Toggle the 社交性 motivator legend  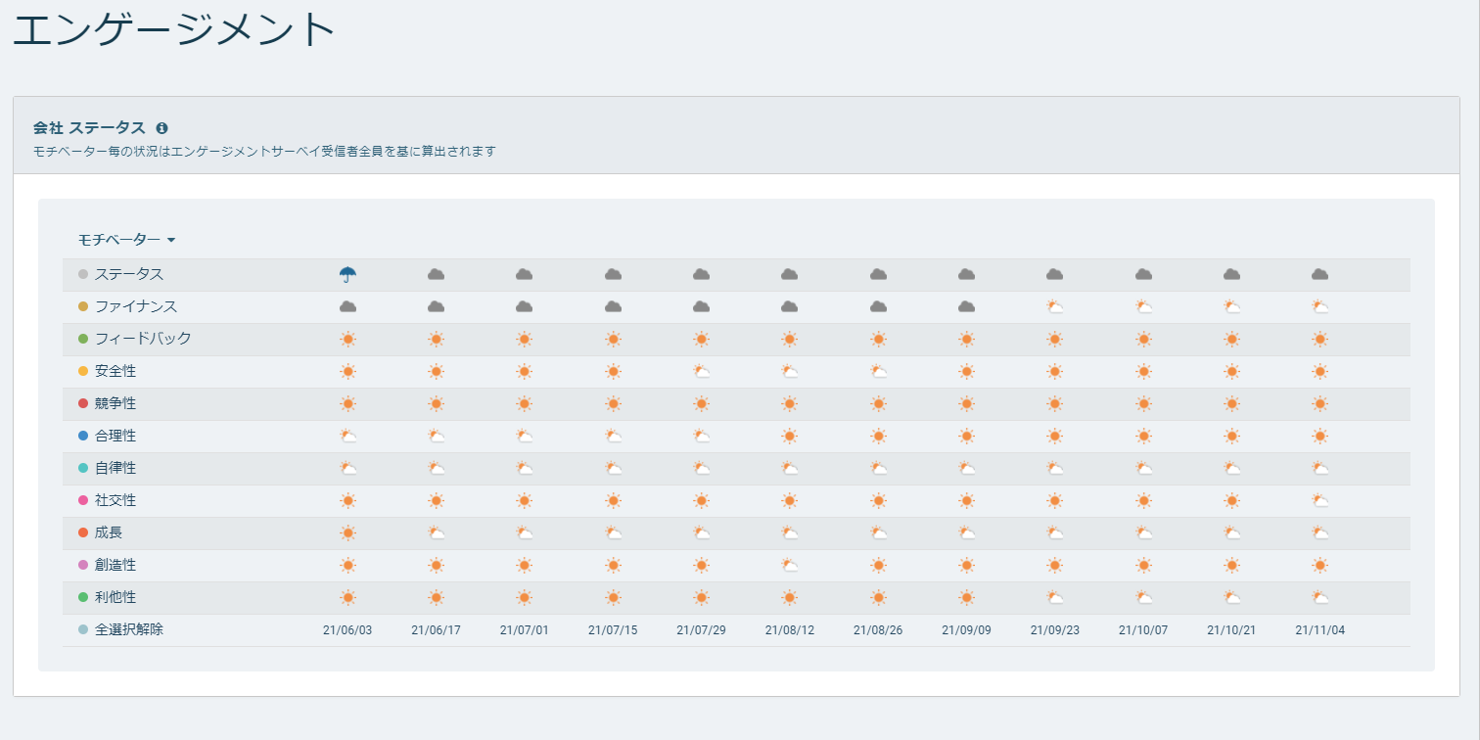pos(107,500)
